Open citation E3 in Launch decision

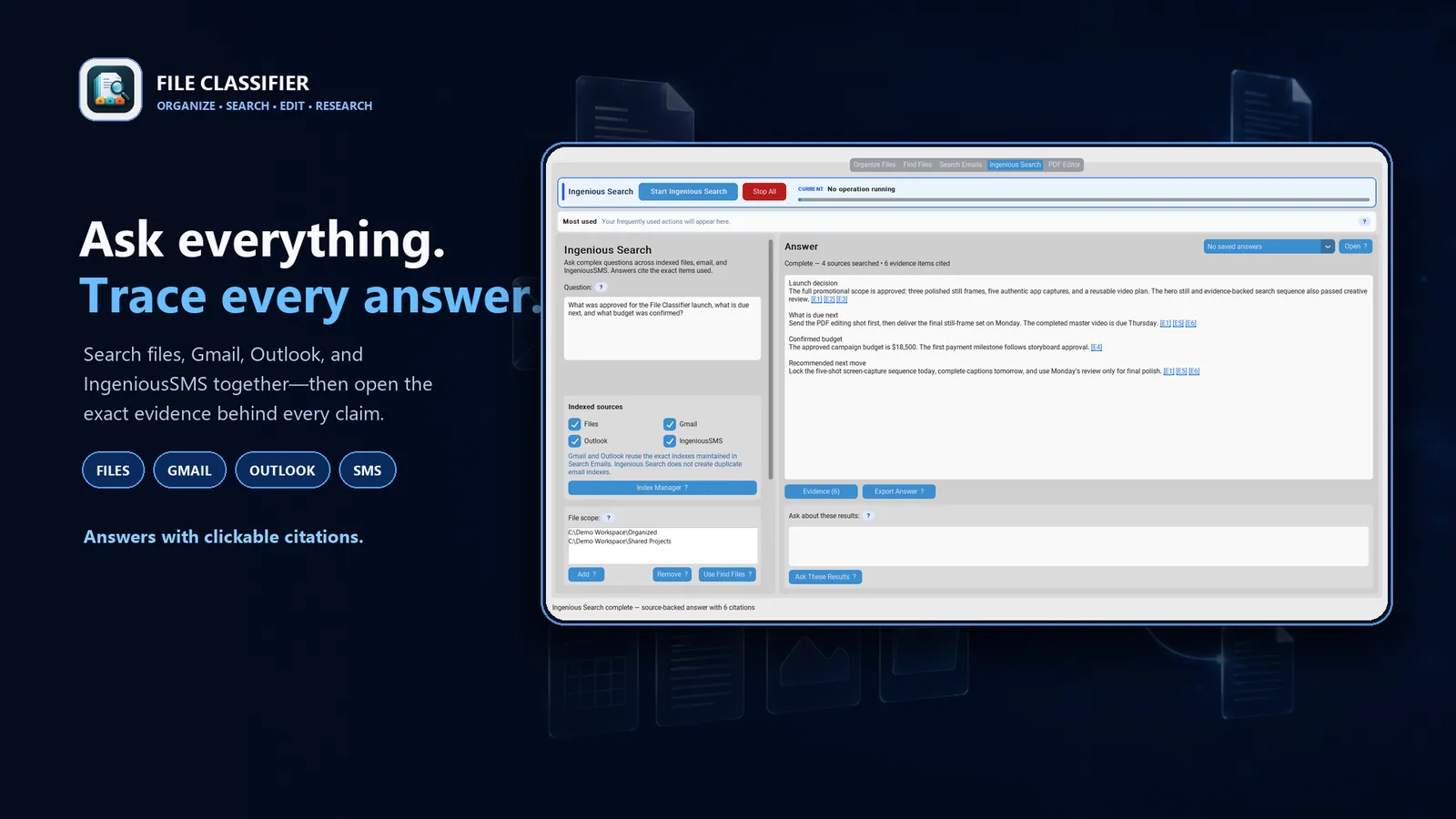(x=842, y=299)
